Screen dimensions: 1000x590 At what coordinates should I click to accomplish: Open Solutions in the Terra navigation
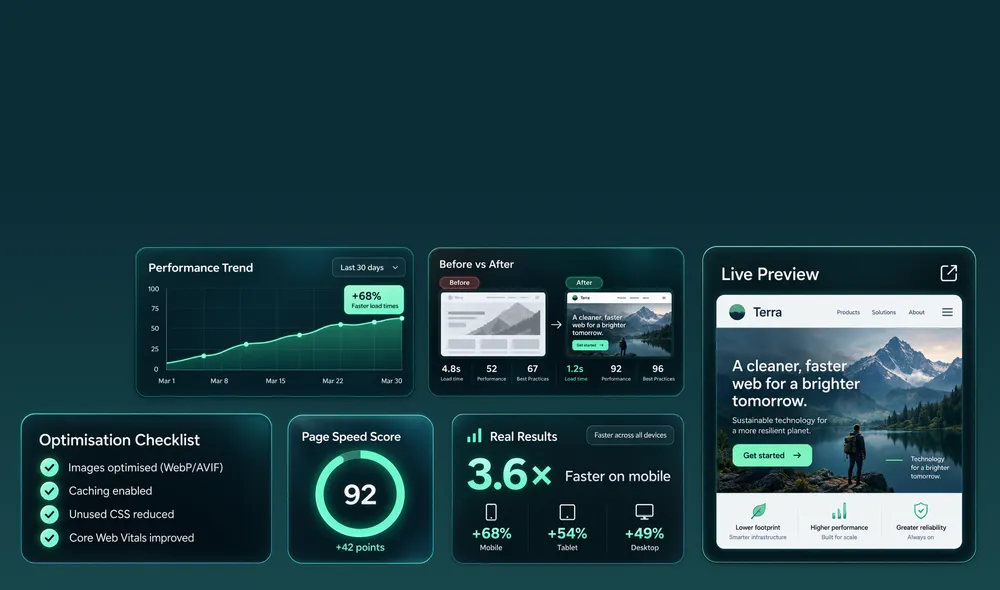[883, 313]
